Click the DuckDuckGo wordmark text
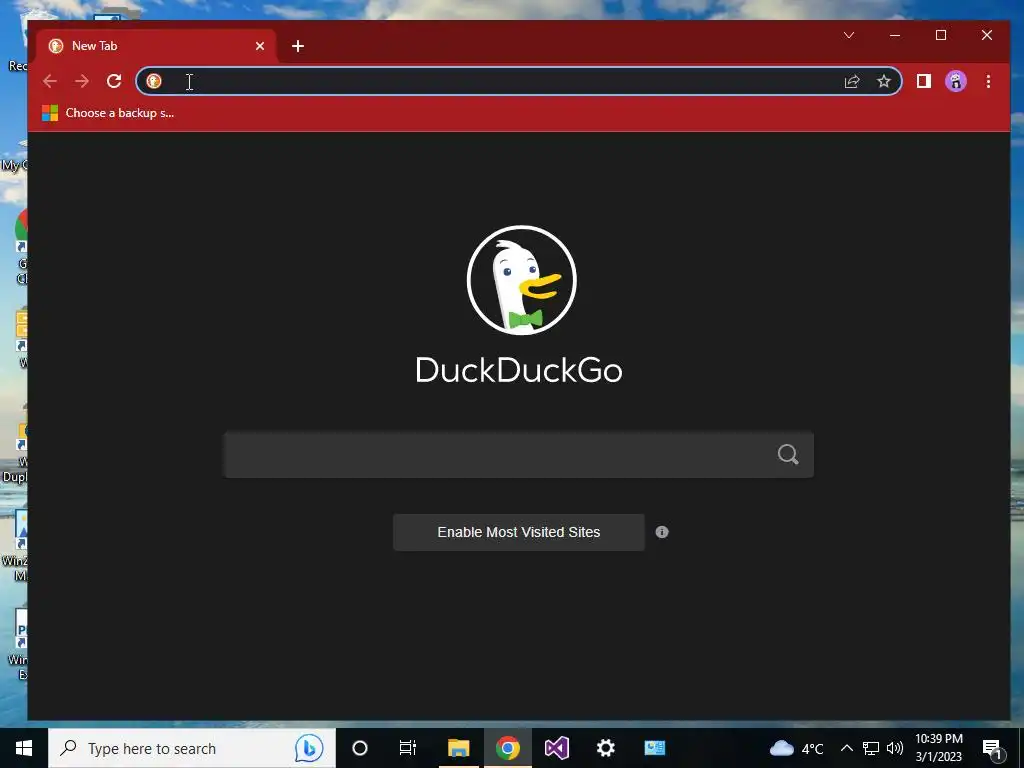 519,370
